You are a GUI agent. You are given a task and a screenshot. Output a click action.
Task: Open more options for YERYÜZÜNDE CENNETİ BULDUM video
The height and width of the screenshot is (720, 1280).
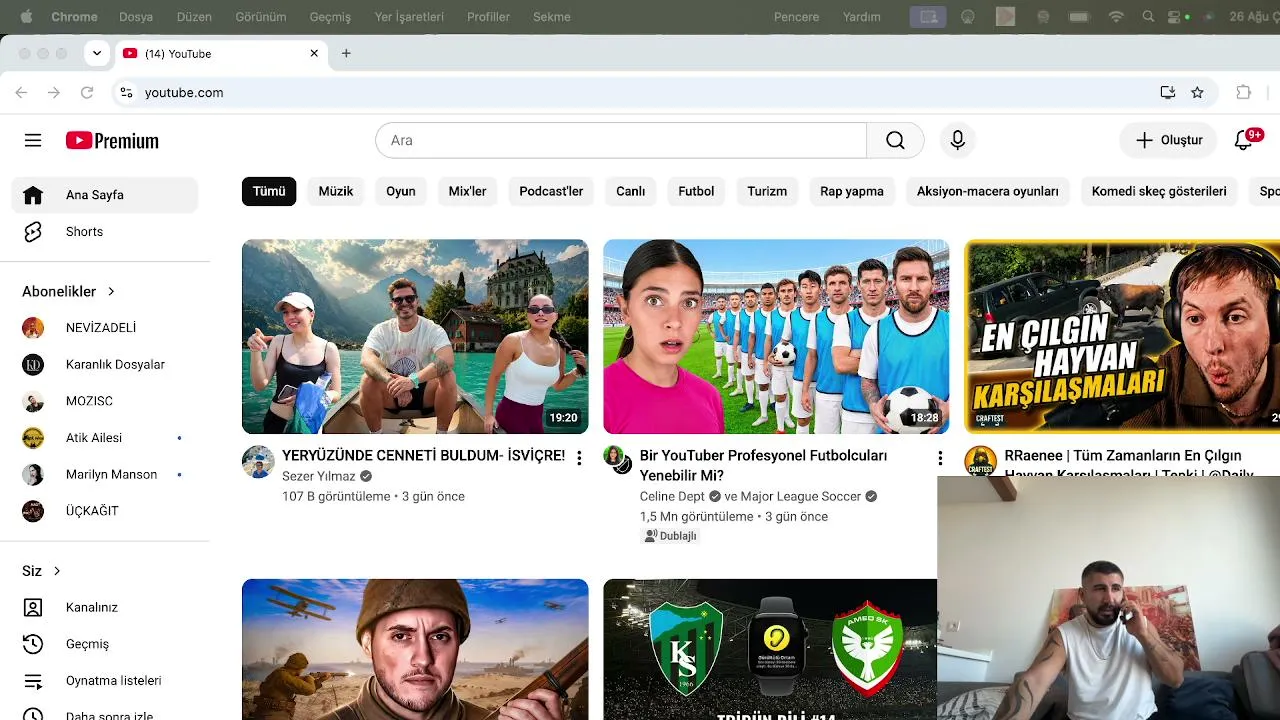pyautogui.click(x=579, y=458)
